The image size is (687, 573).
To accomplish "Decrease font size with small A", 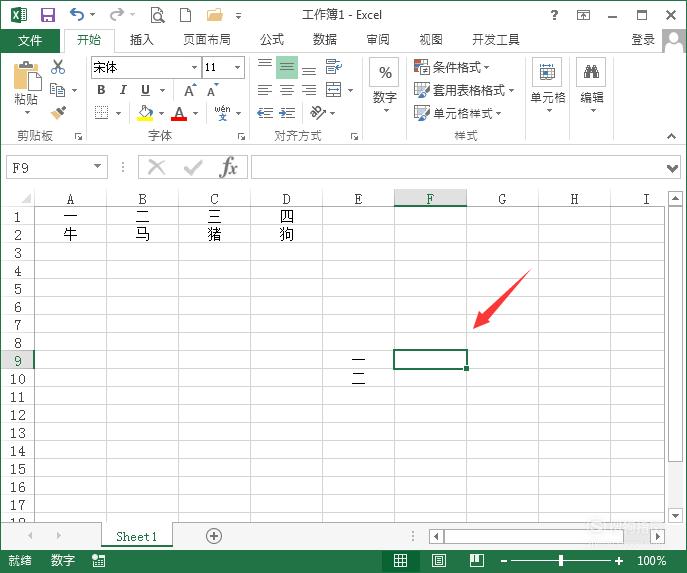I will [x=213, y=90].
